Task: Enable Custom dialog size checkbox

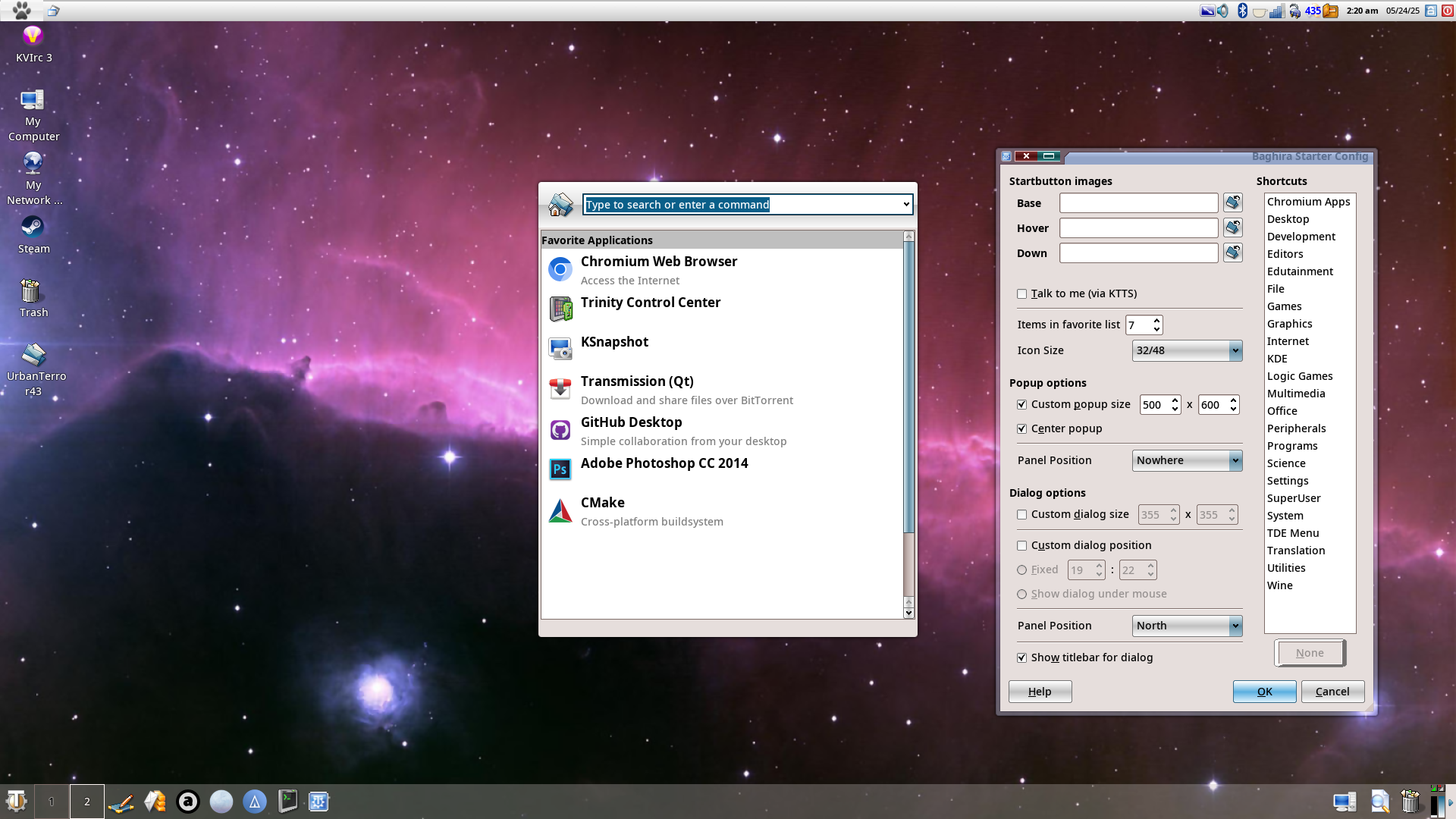Action: 1022,515
